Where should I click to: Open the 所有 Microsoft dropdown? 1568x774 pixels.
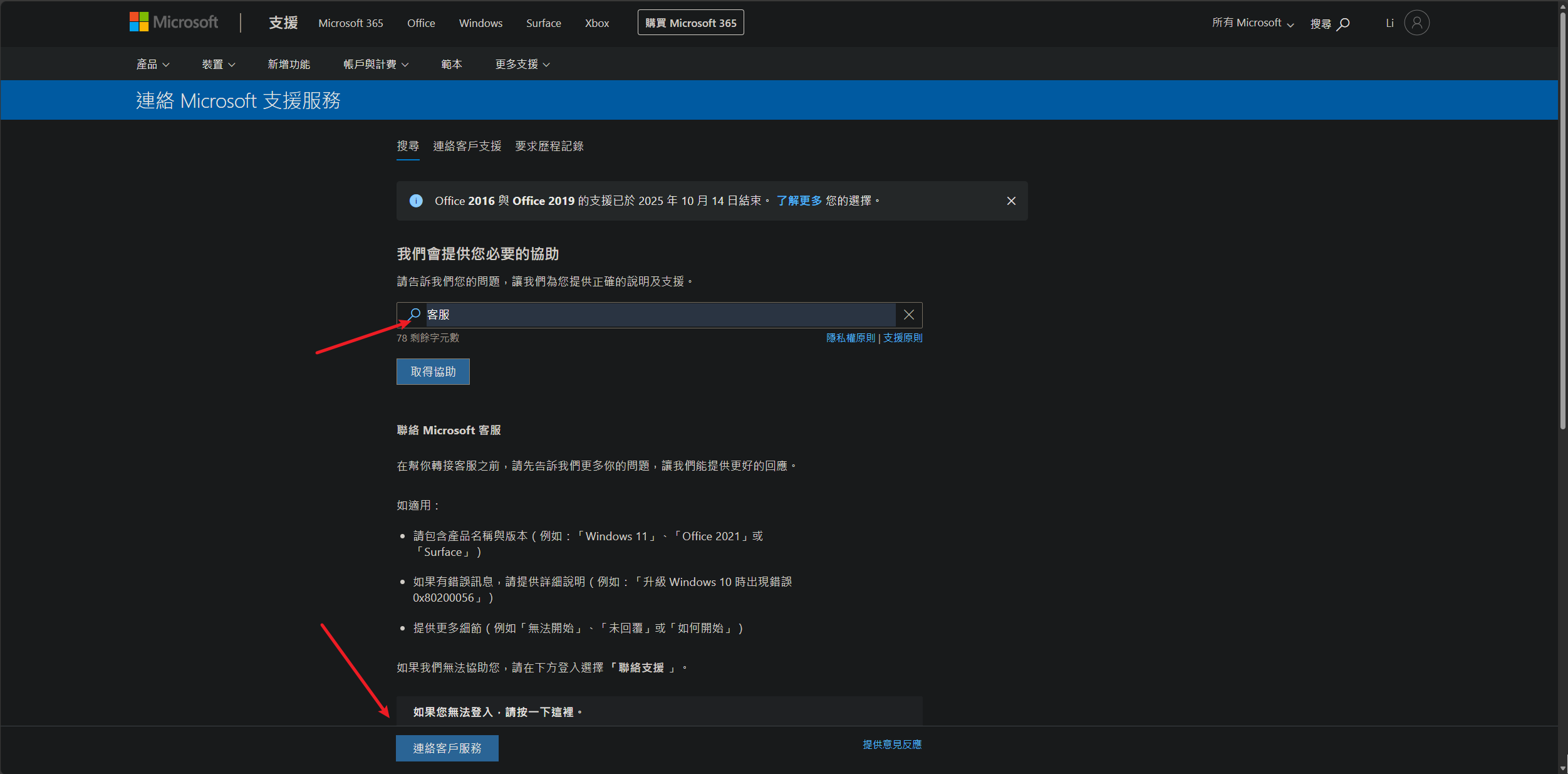click(x=1253, y=23)
